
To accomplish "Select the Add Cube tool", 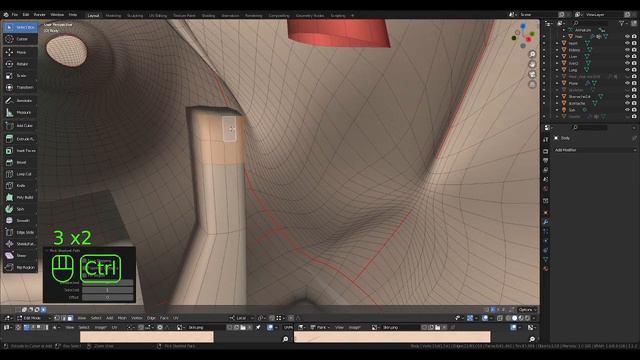I will pos(20,126).
